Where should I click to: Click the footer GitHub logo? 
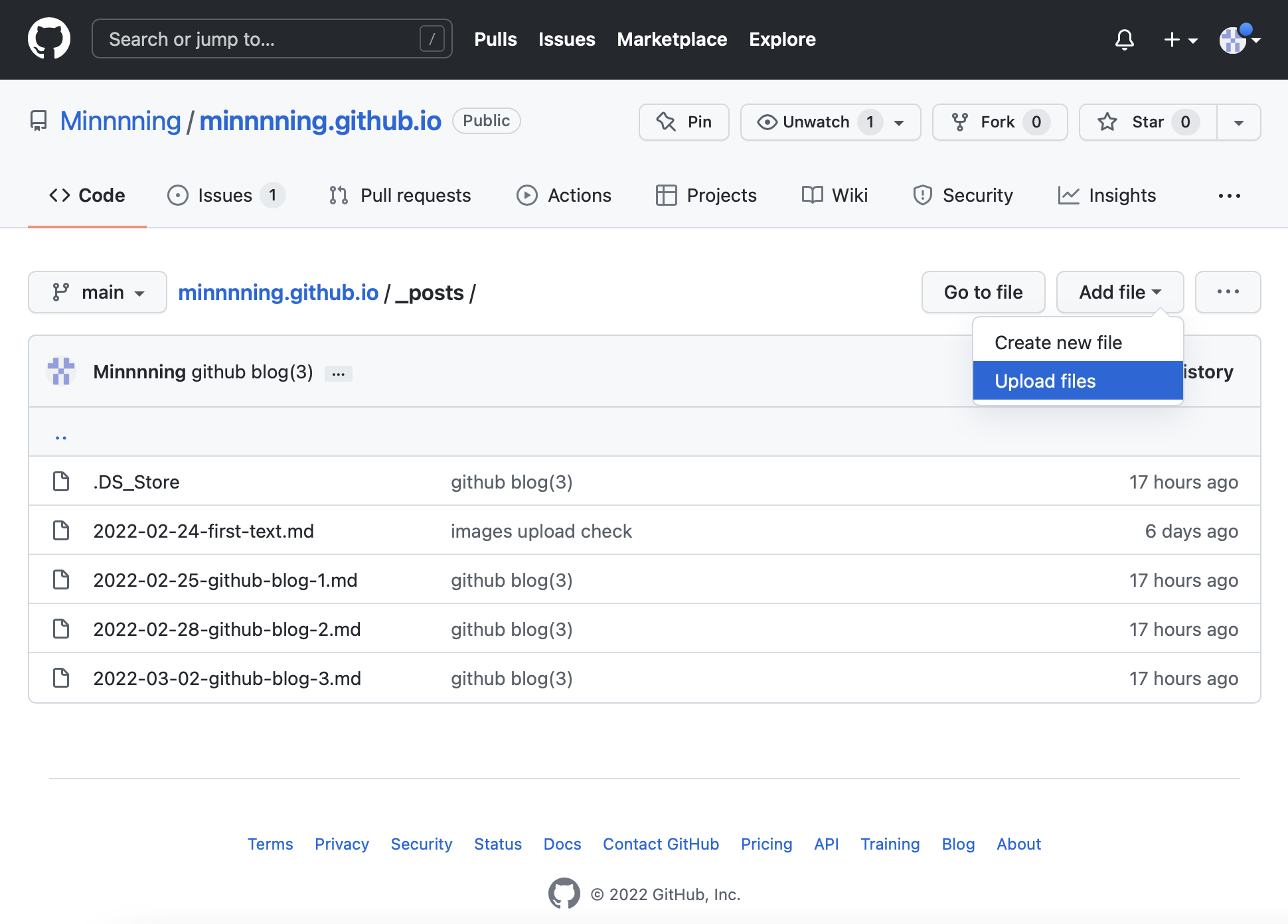564,893
